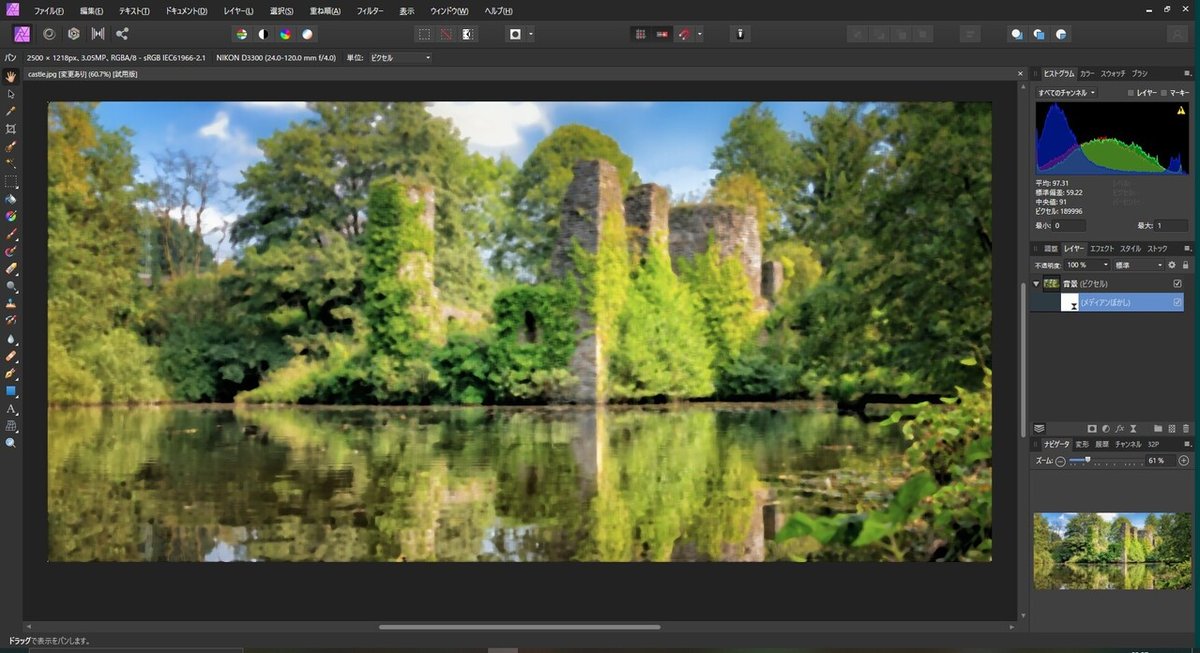Select the Zoom tool in tools panel
The image size is (1200, 653).
pos(11,442)
